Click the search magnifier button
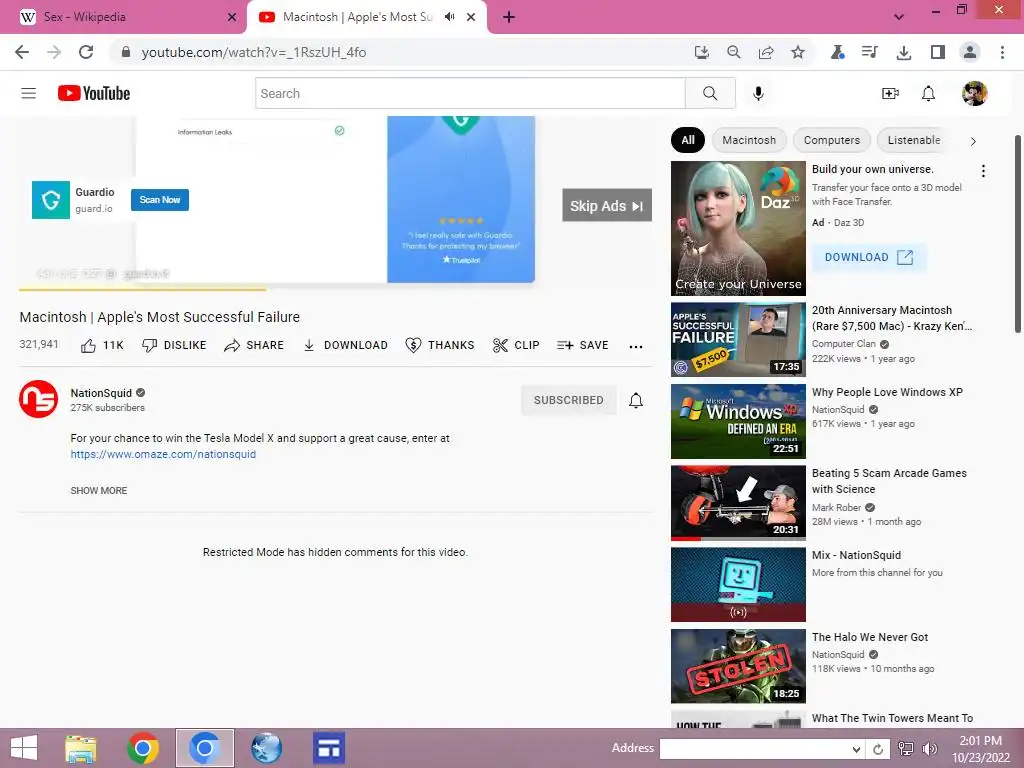The width and height of the screenshot is (1024, 768). coord(710,93)
